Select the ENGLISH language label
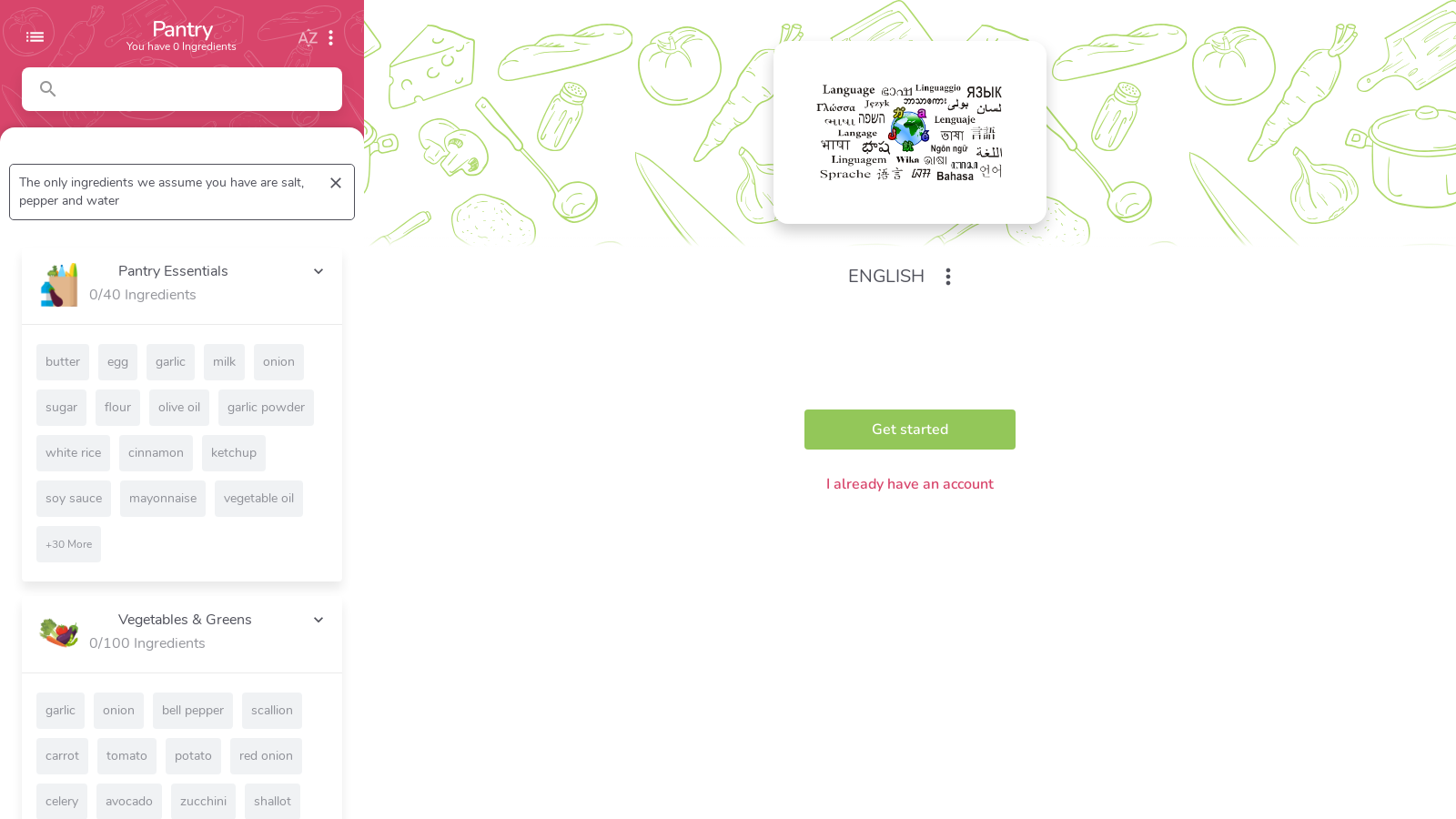This screenshot has width=1456, height=819. point(886,277)
